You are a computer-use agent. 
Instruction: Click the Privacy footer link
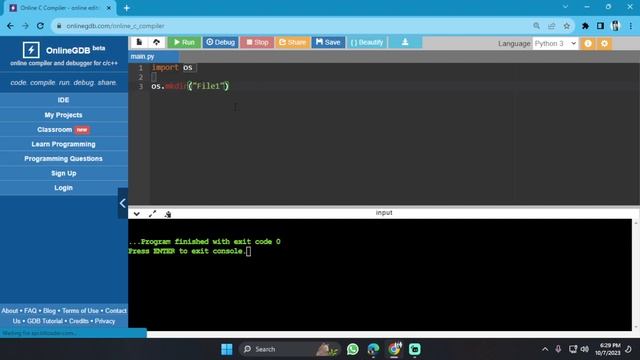(x=105, y=321)
